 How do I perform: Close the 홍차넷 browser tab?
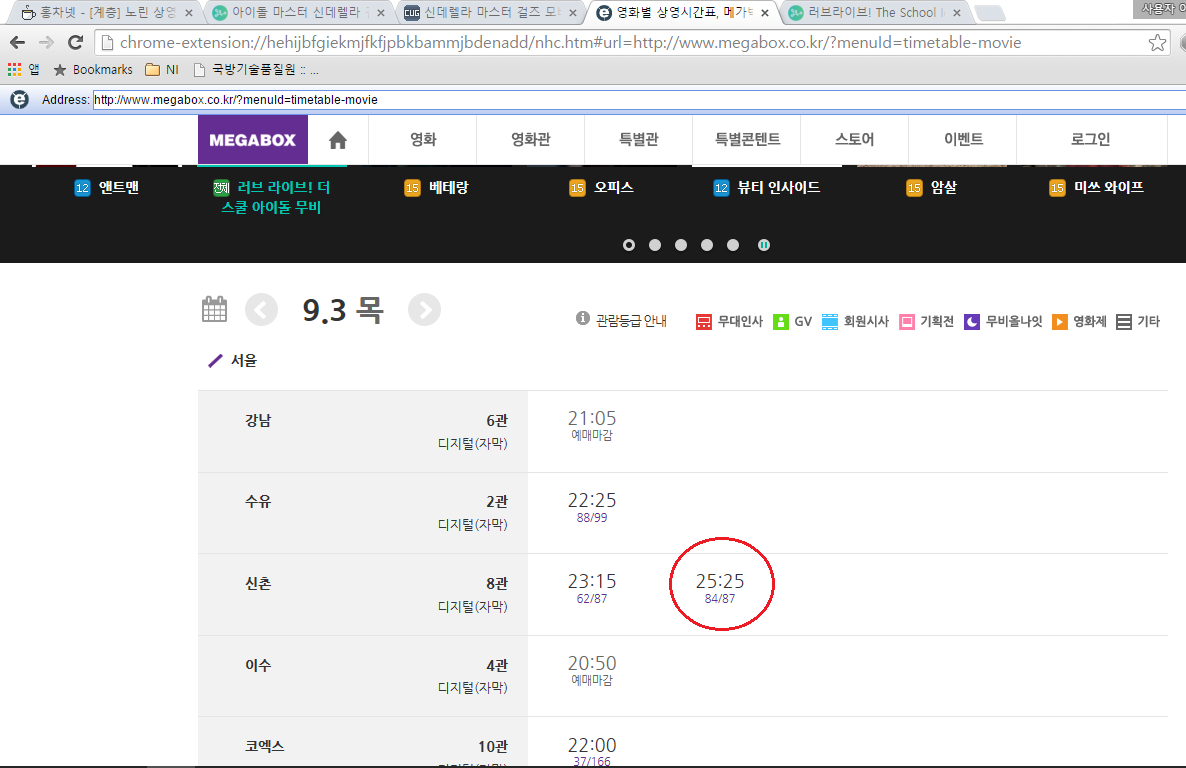(189, 13)
